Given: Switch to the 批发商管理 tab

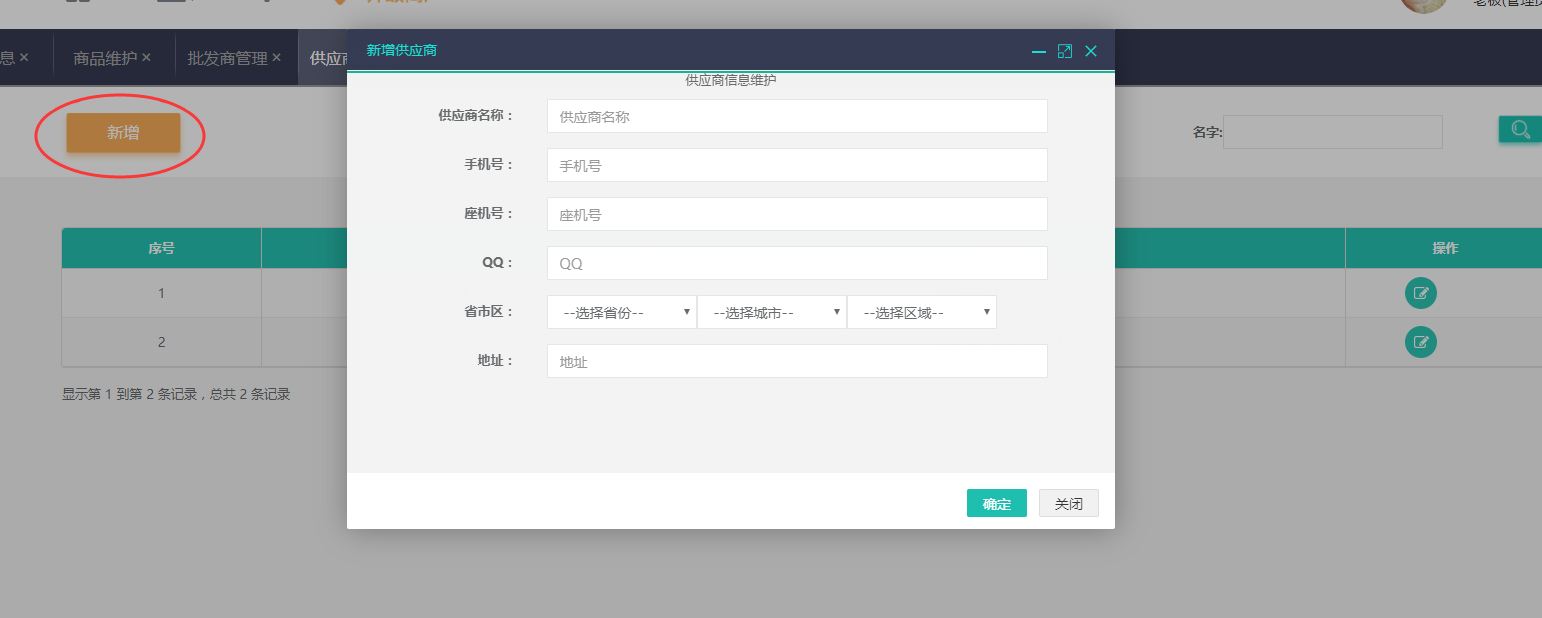Looking at the screenshot, I should 227,58.
